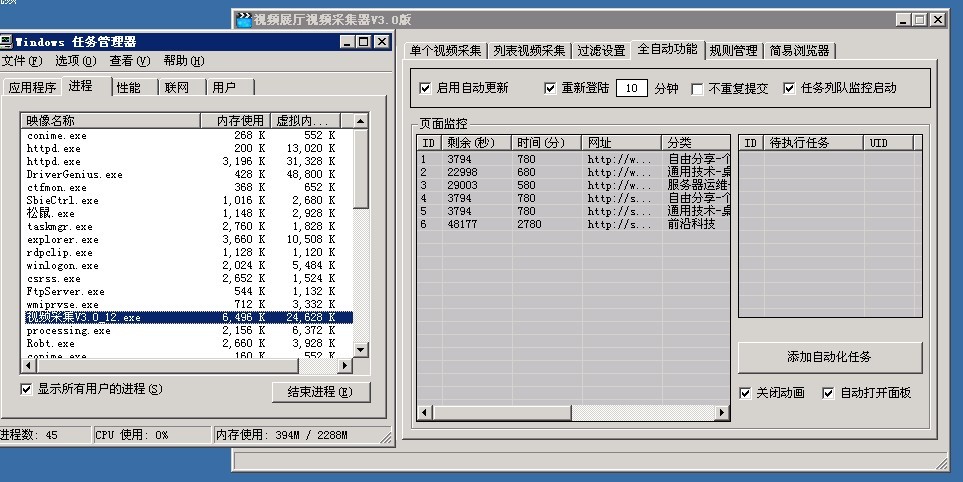This screenshot has height=482, width=963.
Task: Select winlogon.exe process row
Action: click(x=189, y=266)
